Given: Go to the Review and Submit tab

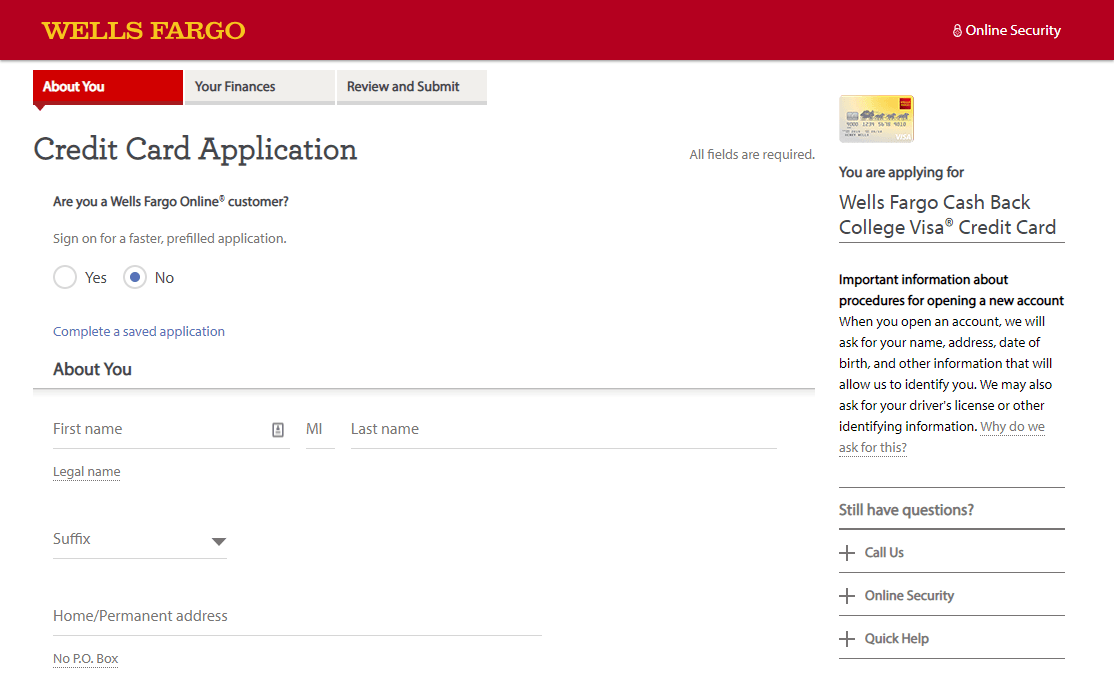Looking at the screenshot, I should coord(411,87).
